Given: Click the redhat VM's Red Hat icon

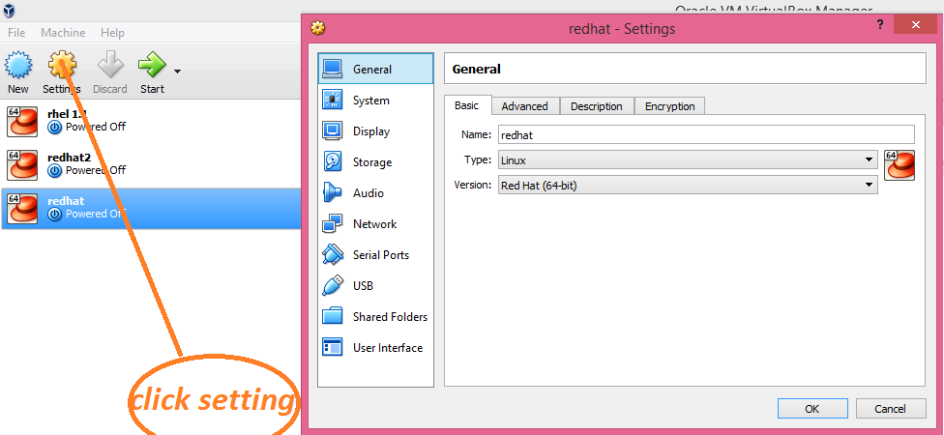Looking at the screenshot, I should [22, 209].
